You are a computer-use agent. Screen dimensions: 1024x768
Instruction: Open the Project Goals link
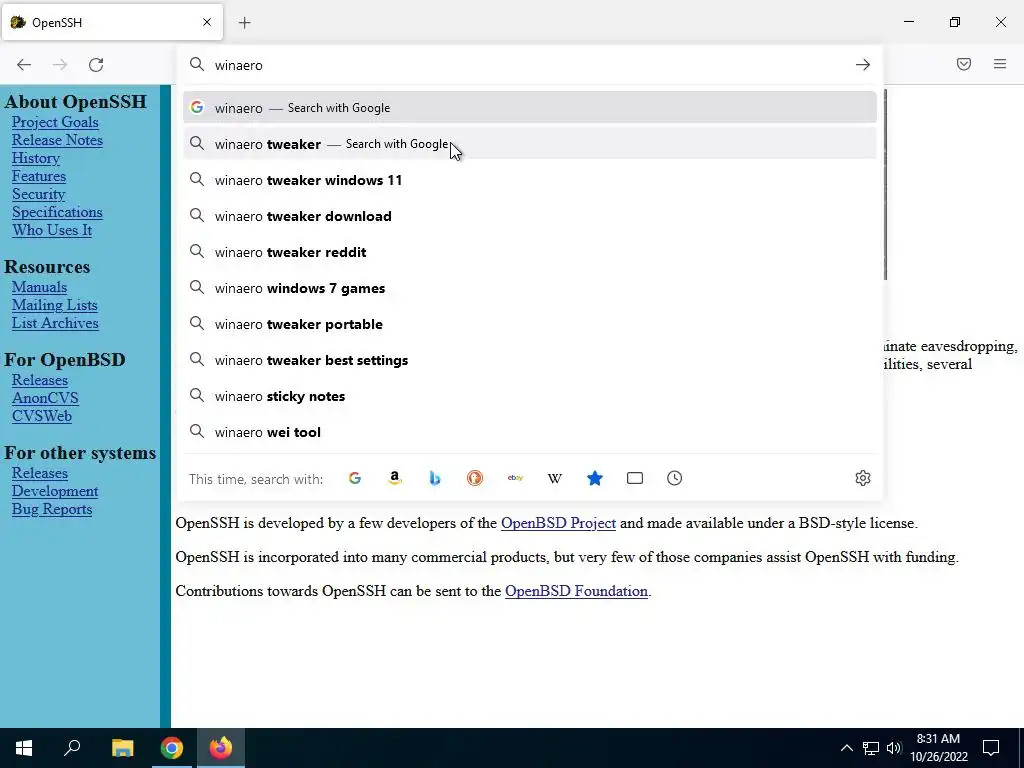pyautogui.click(x=55, y=122)
